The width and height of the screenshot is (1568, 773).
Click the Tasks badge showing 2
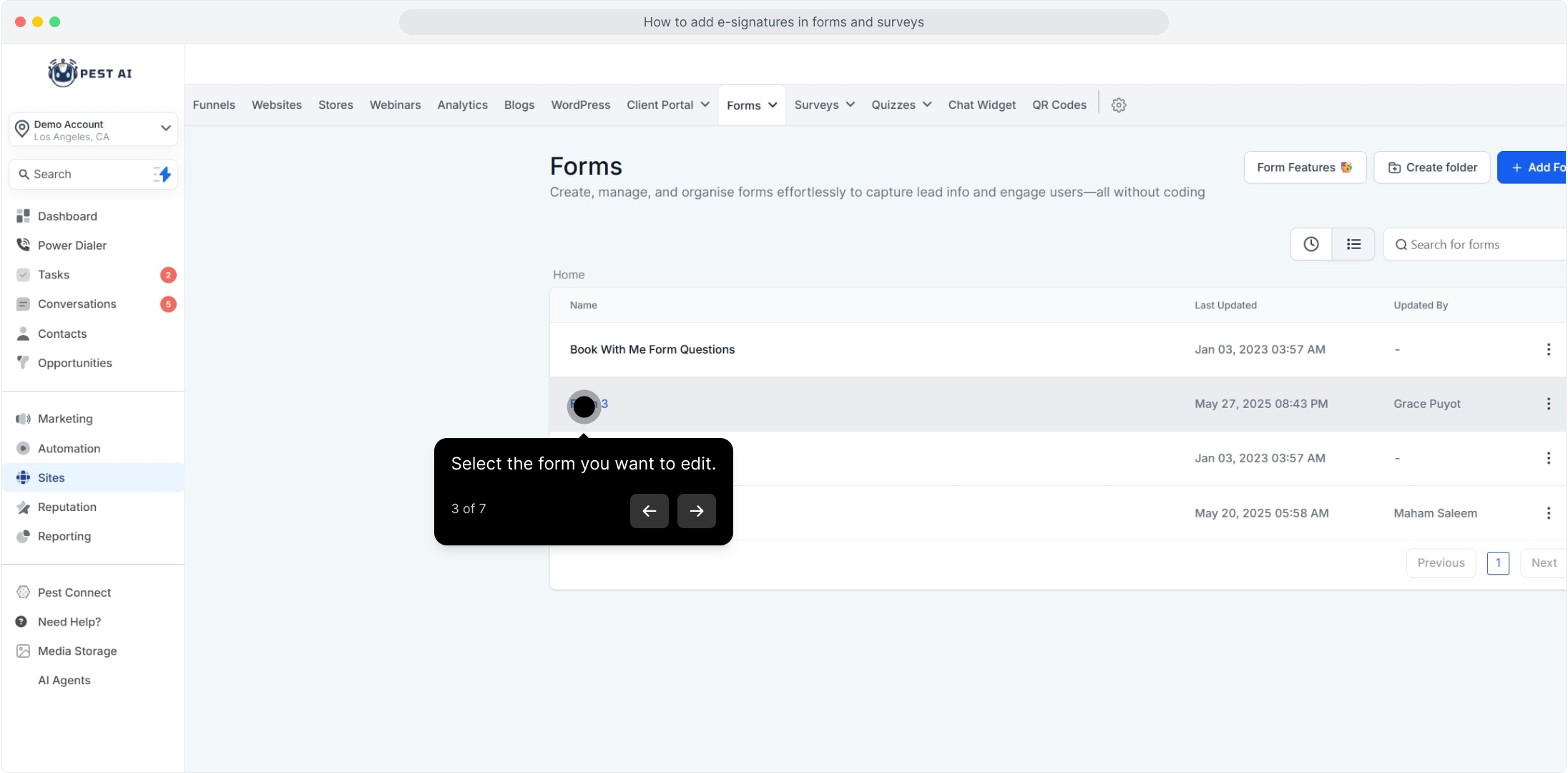click(168, 275)
